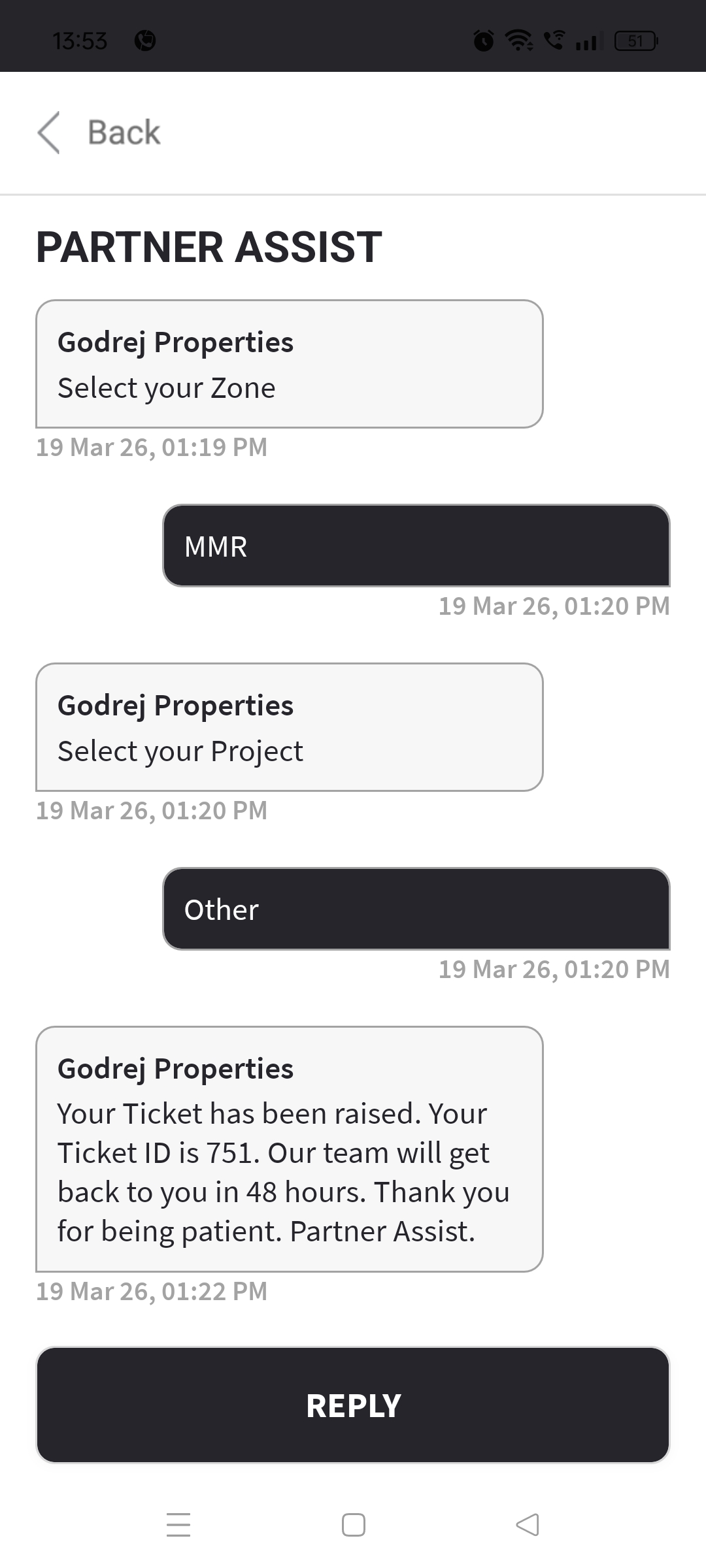Tap the 13:53 status bar clock
Image resolution: width=706 pixels, height=1568 pixels.
pos(80,41)
